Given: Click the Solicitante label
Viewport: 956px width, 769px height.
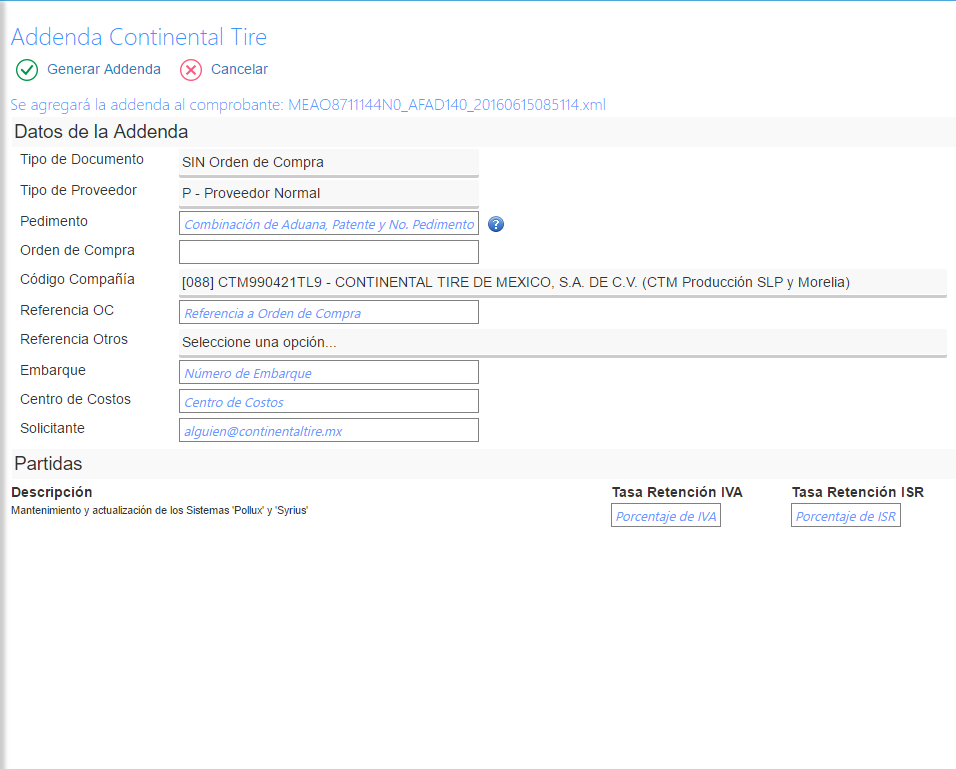Looking at the screenshot, I should point(52,428).
